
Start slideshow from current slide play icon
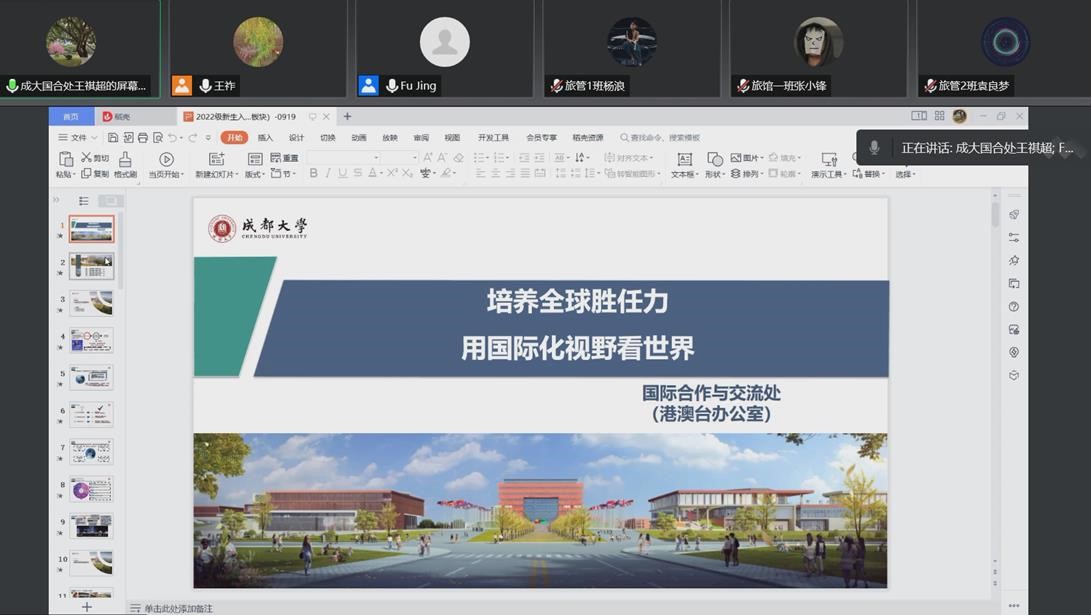tap(166, 159)
